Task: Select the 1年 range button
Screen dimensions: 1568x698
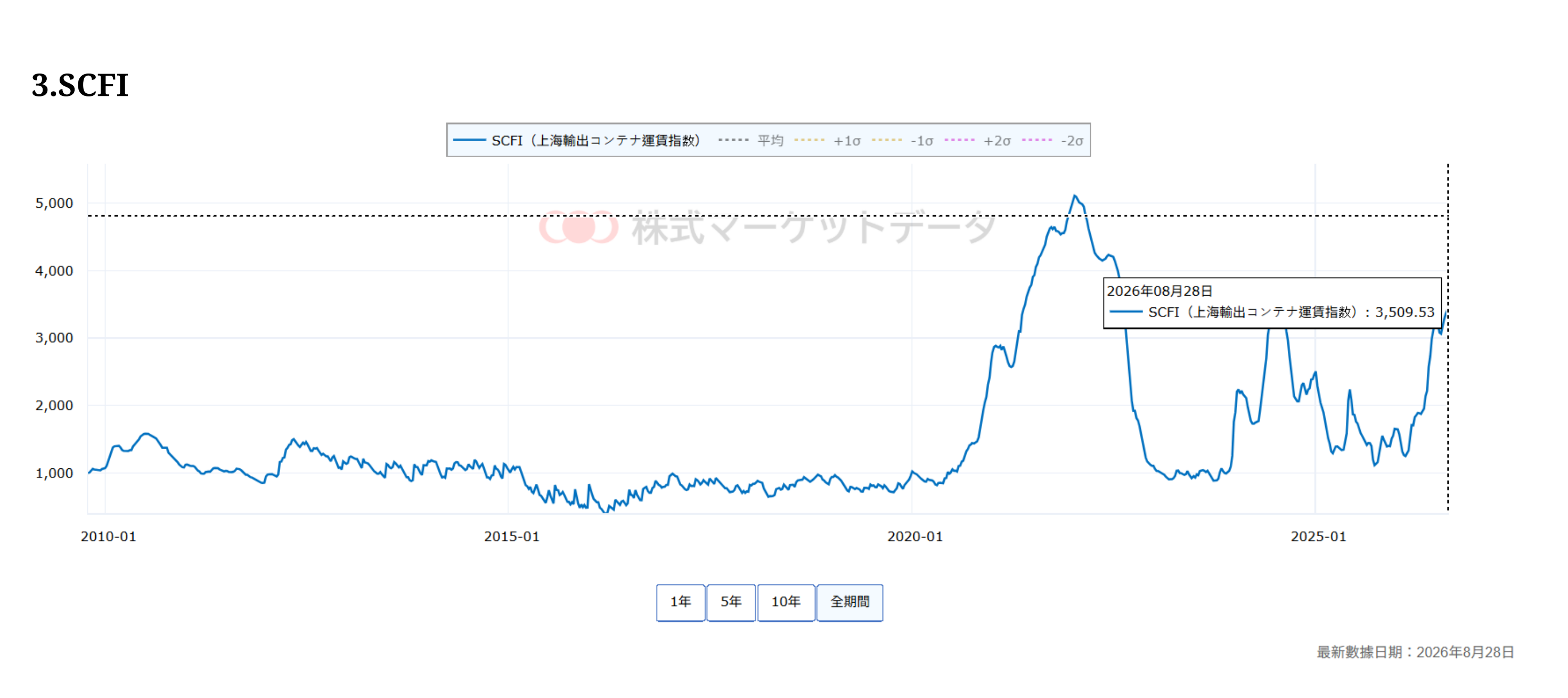Action: click(681, 603)
